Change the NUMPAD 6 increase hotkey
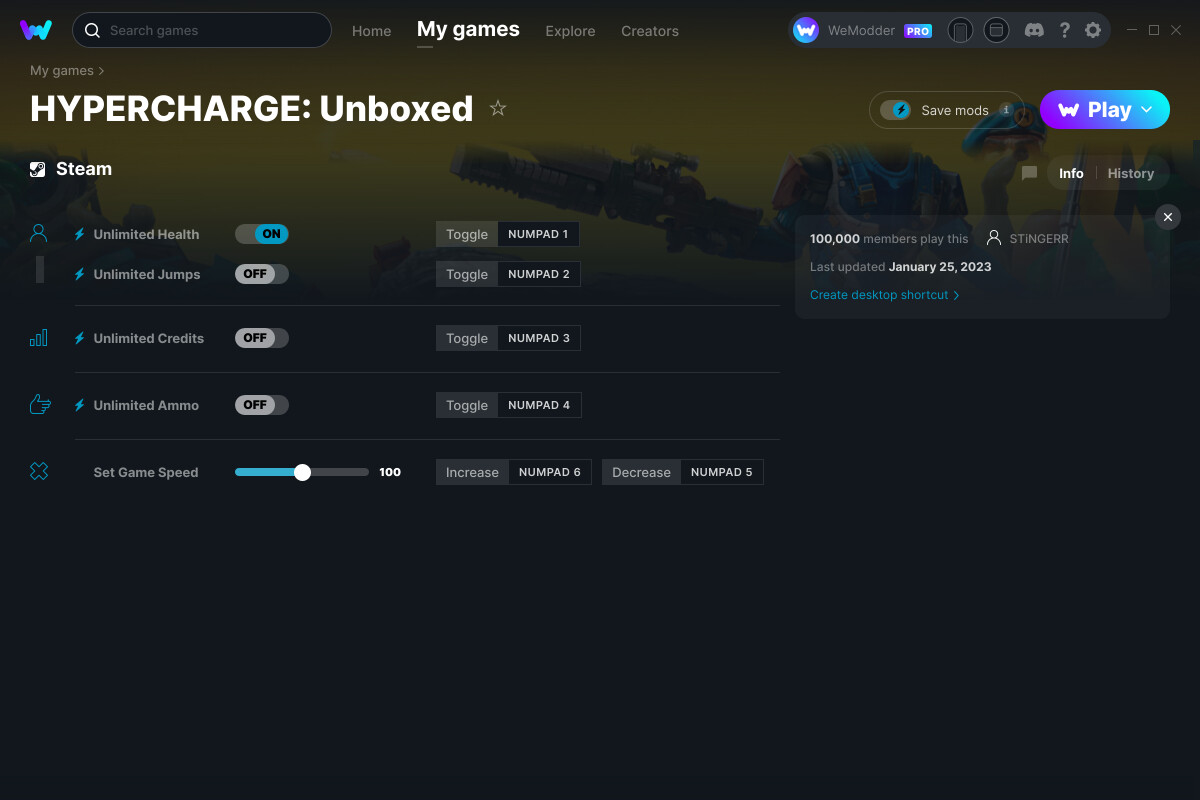Screen dimensions: 1200x800 tap(550, 472)
